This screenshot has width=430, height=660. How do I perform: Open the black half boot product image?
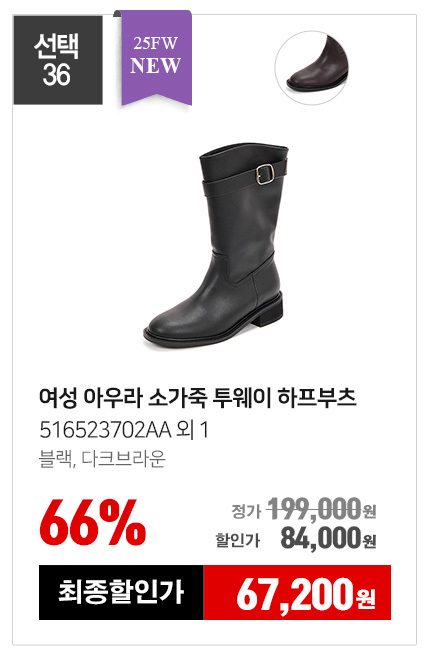click(x=215, y=246)
